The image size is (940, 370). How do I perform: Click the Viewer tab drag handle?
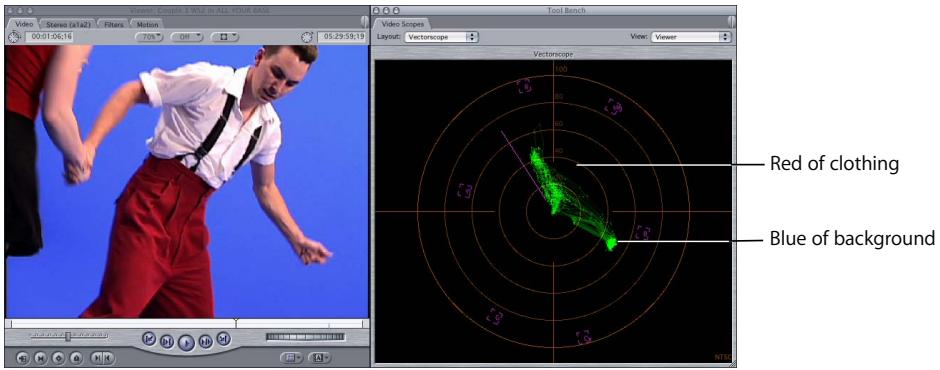(364, 23)
